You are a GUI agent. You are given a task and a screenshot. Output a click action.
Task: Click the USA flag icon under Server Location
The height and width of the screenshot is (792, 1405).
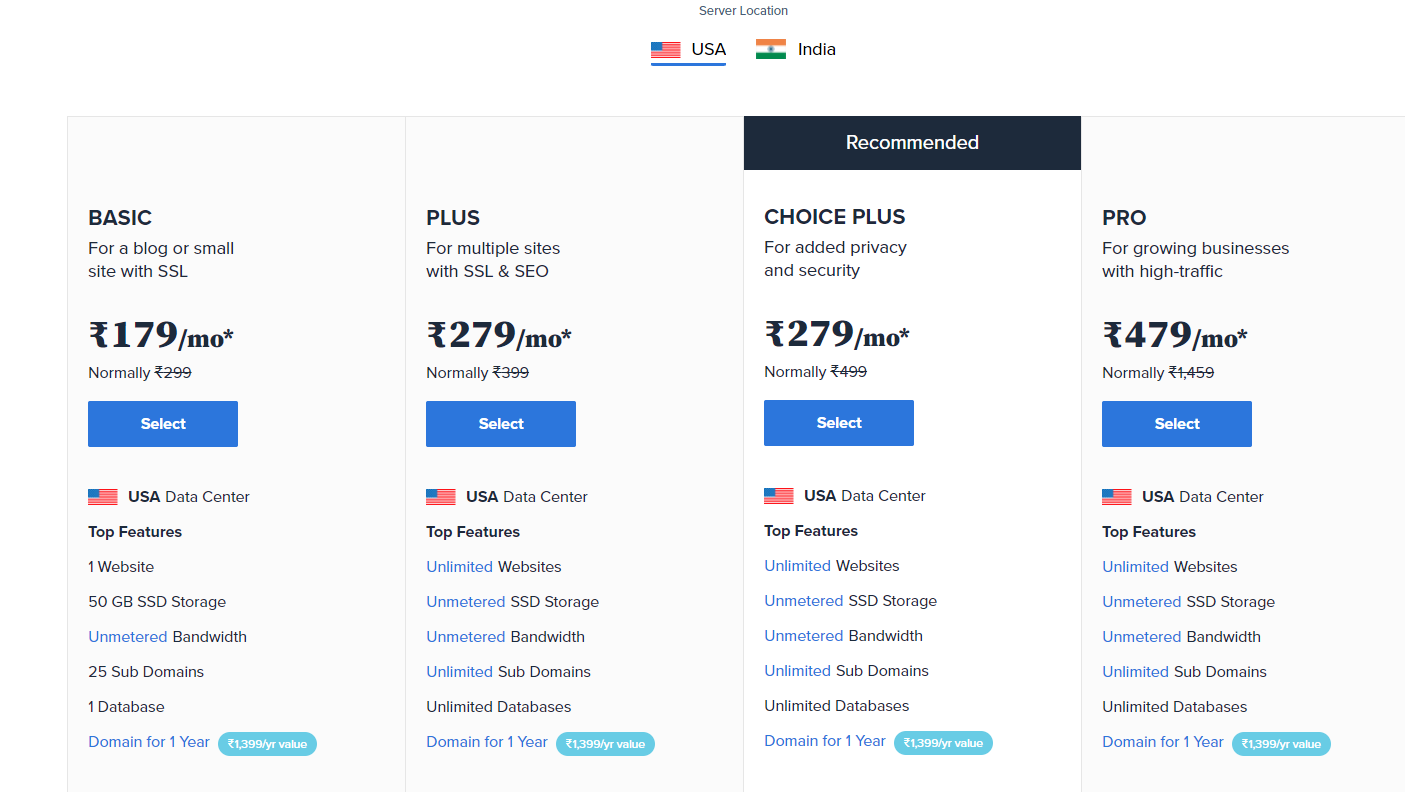coord(666,49)
